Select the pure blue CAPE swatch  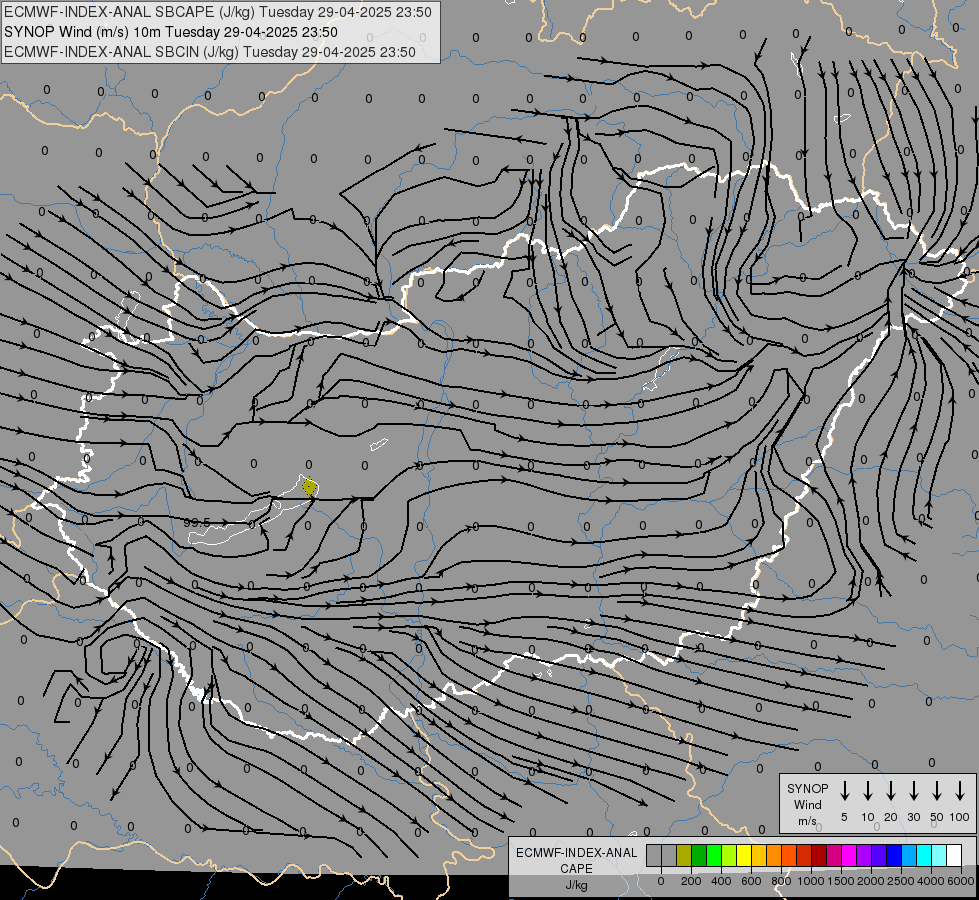click(893, 855)
